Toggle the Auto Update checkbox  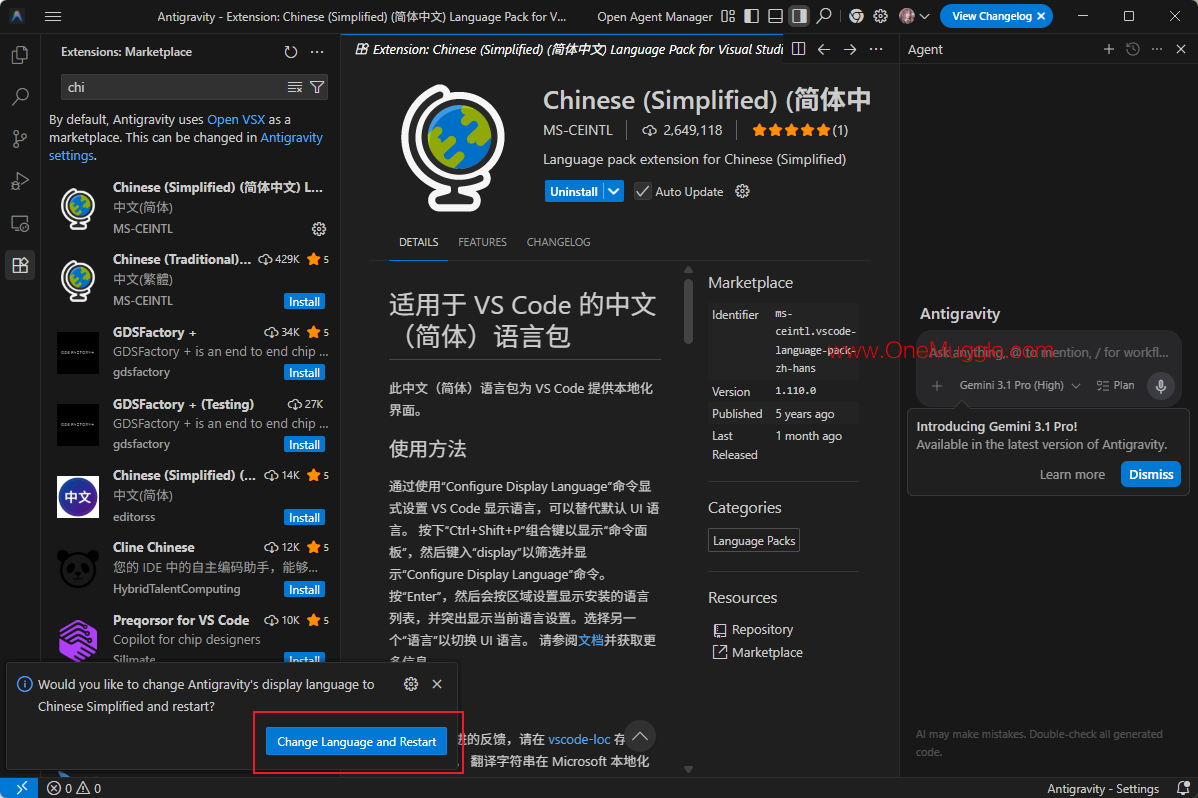pyautogui.click(x=643, y=191)
